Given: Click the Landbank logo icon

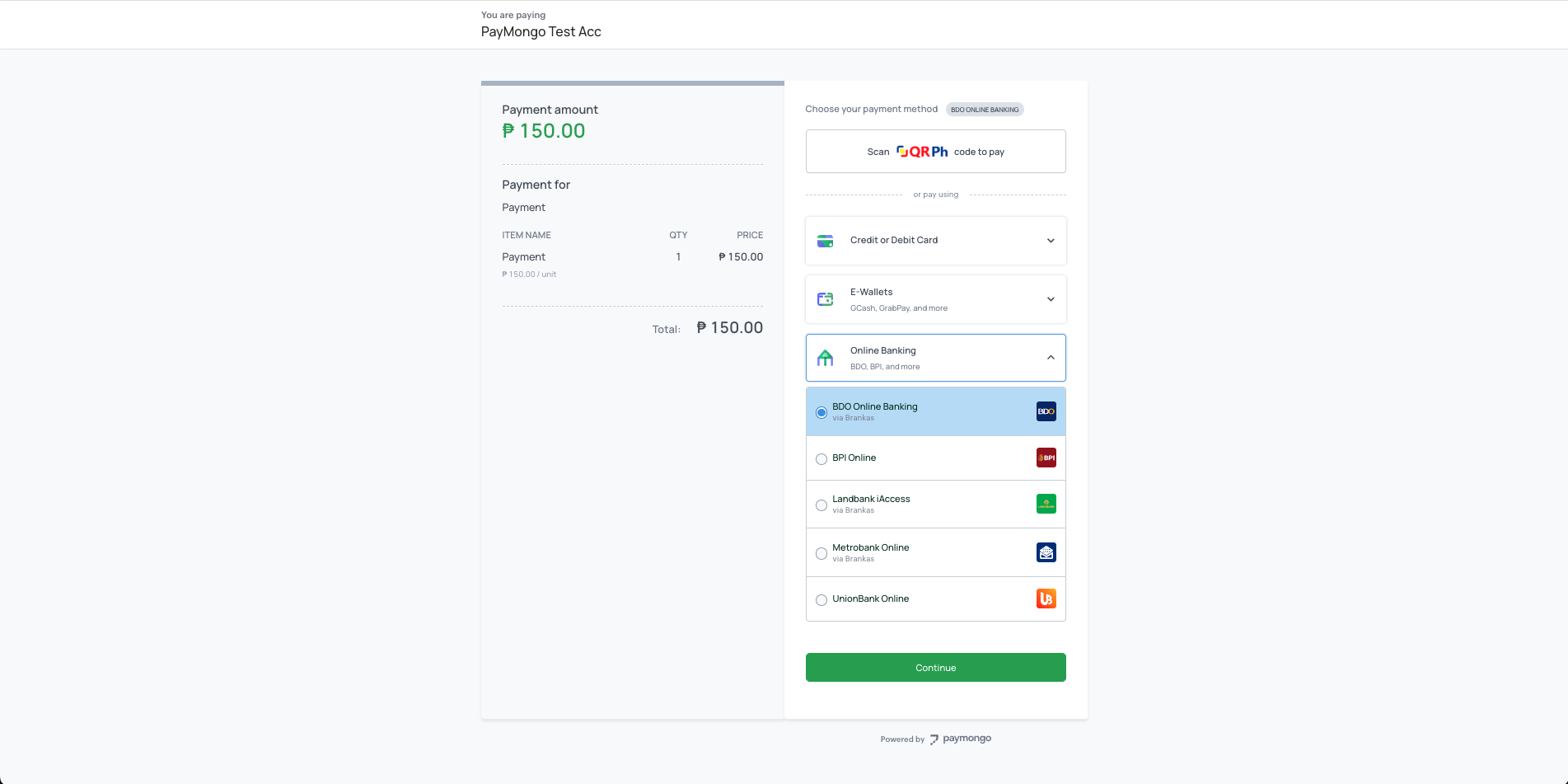Looking at the screenshot, I should tap(1046, 504).
